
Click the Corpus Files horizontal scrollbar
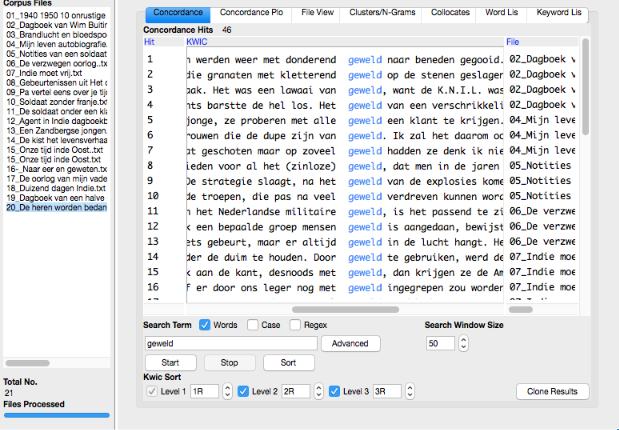pos(28,363)
